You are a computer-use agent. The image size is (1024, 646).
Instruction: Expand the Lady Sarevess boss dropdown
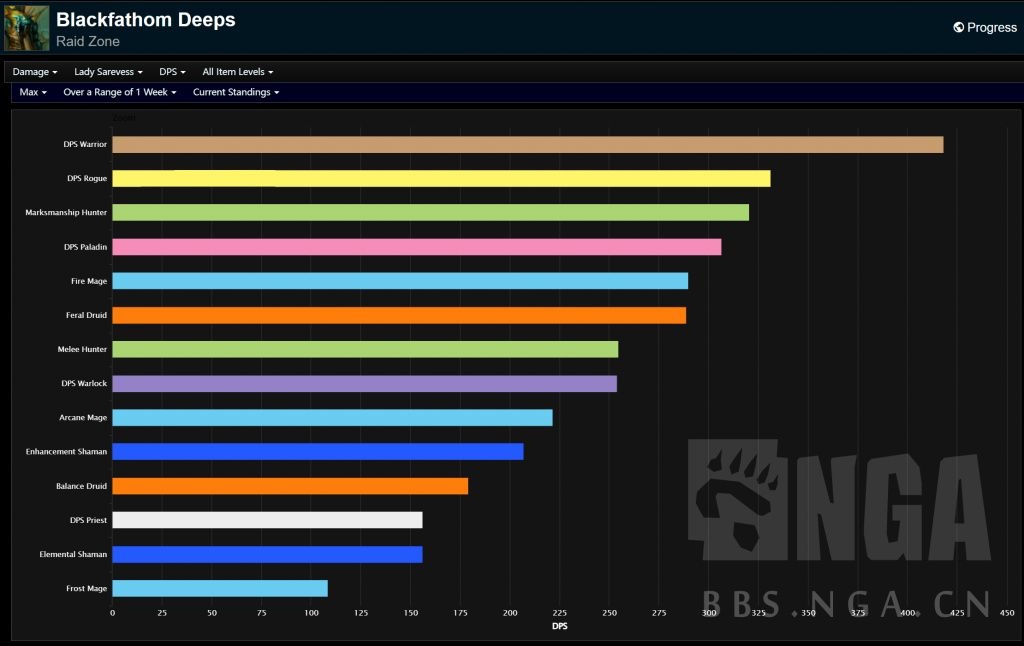point(108,72)
